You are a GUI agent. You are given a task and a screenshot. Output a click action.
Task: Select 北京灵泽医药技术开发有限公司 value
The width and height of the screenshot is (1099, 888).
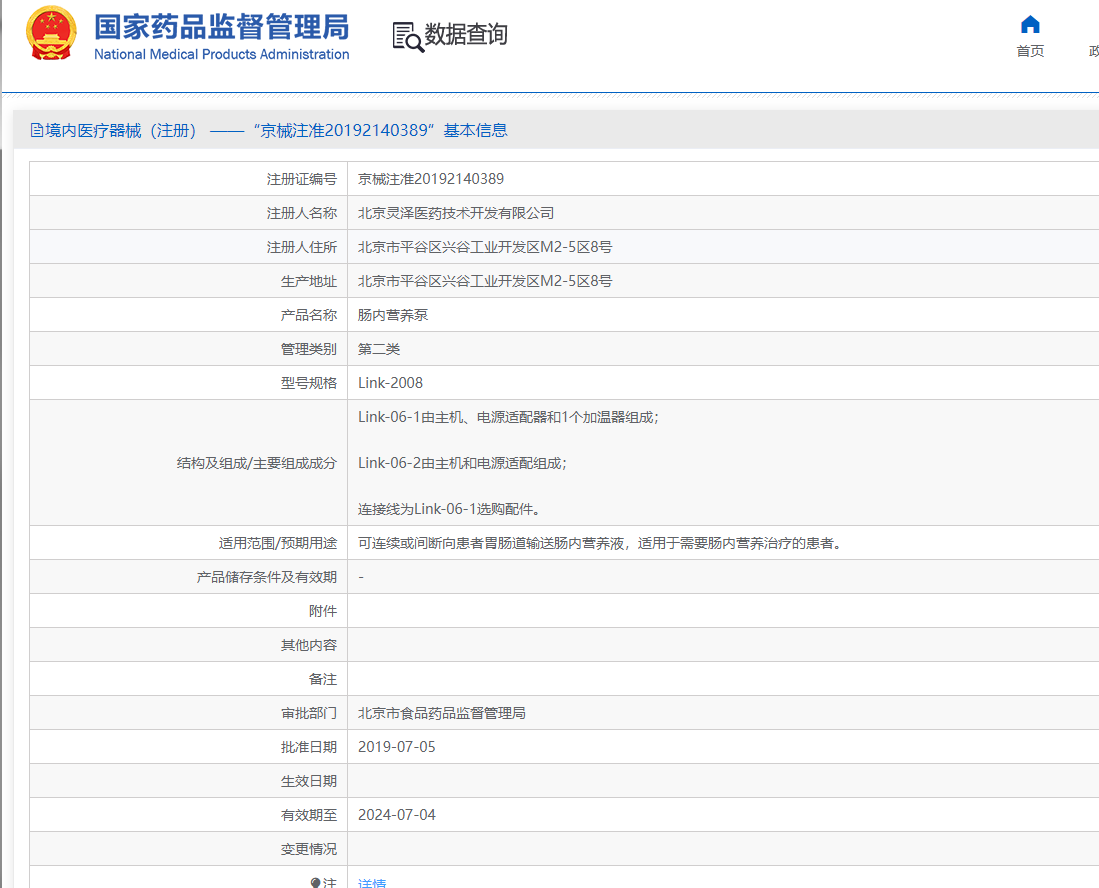click(456, 213)
